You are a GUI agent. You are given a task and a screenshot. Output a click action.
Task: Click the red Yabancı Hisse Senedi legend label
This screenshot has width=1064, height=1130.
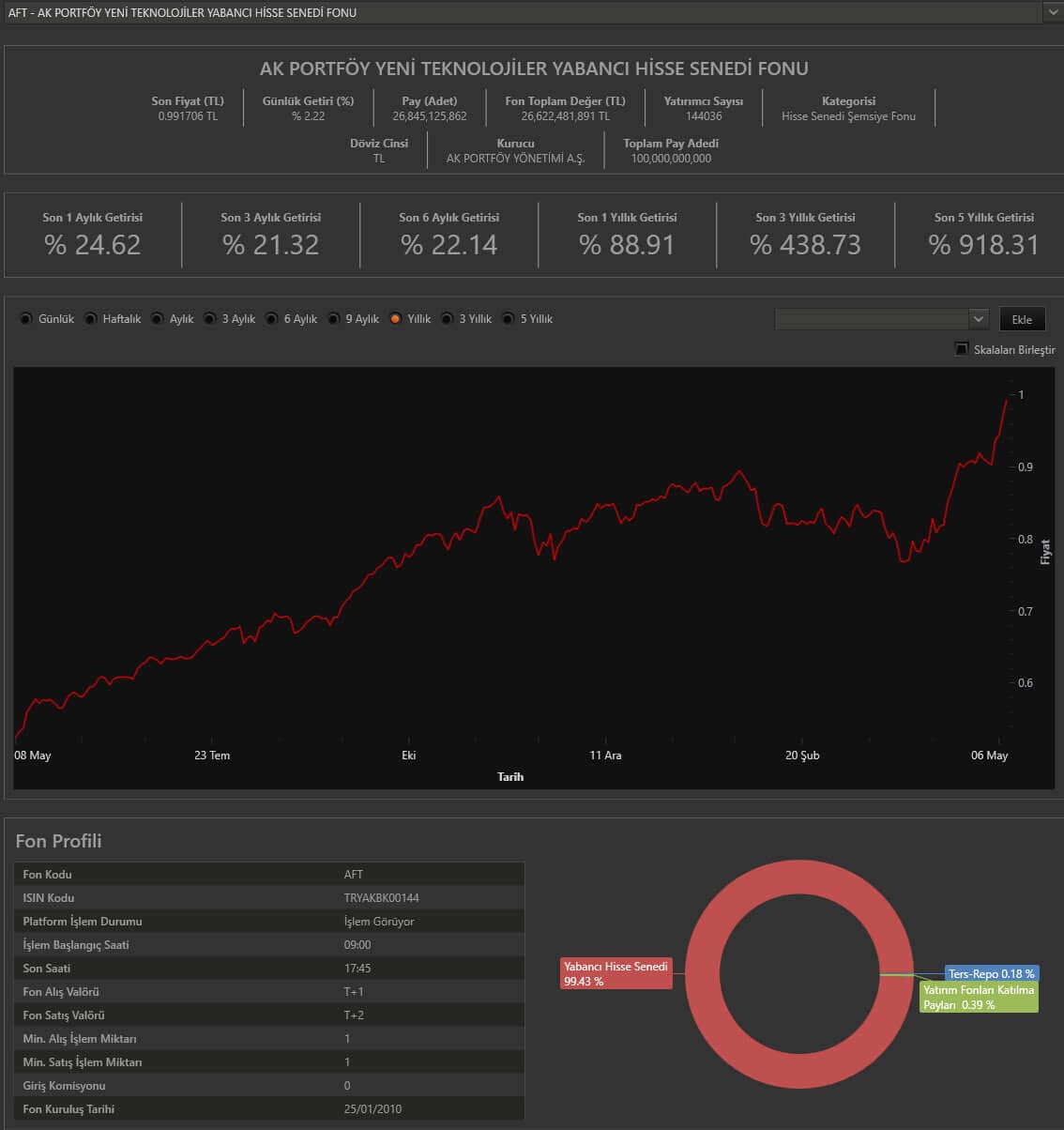[616, 973]
